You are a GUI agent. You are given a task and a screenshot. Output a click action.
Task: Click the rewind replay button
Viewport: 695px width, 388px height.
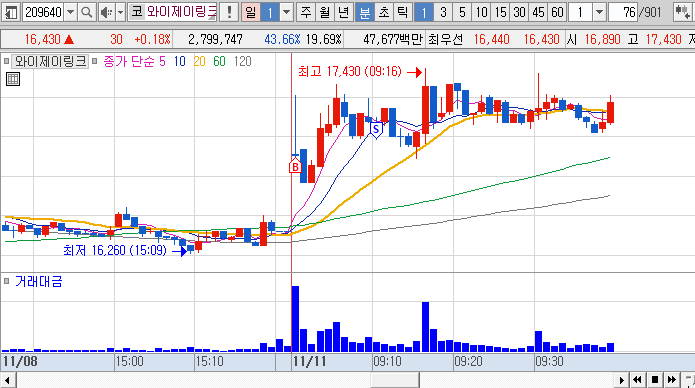pos(637,380)
